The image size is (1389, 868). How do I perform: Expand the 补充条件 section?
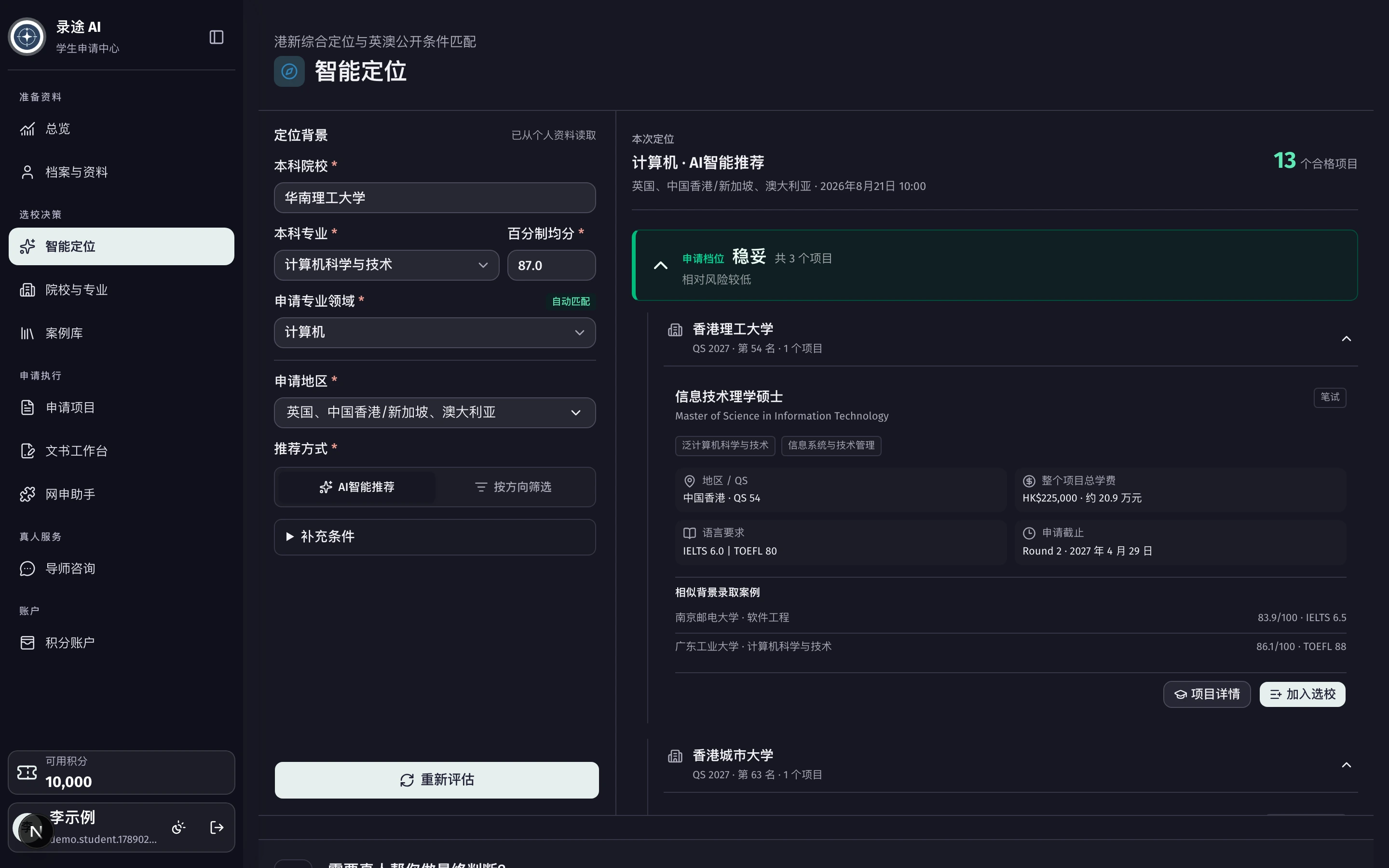pos(435,537)
